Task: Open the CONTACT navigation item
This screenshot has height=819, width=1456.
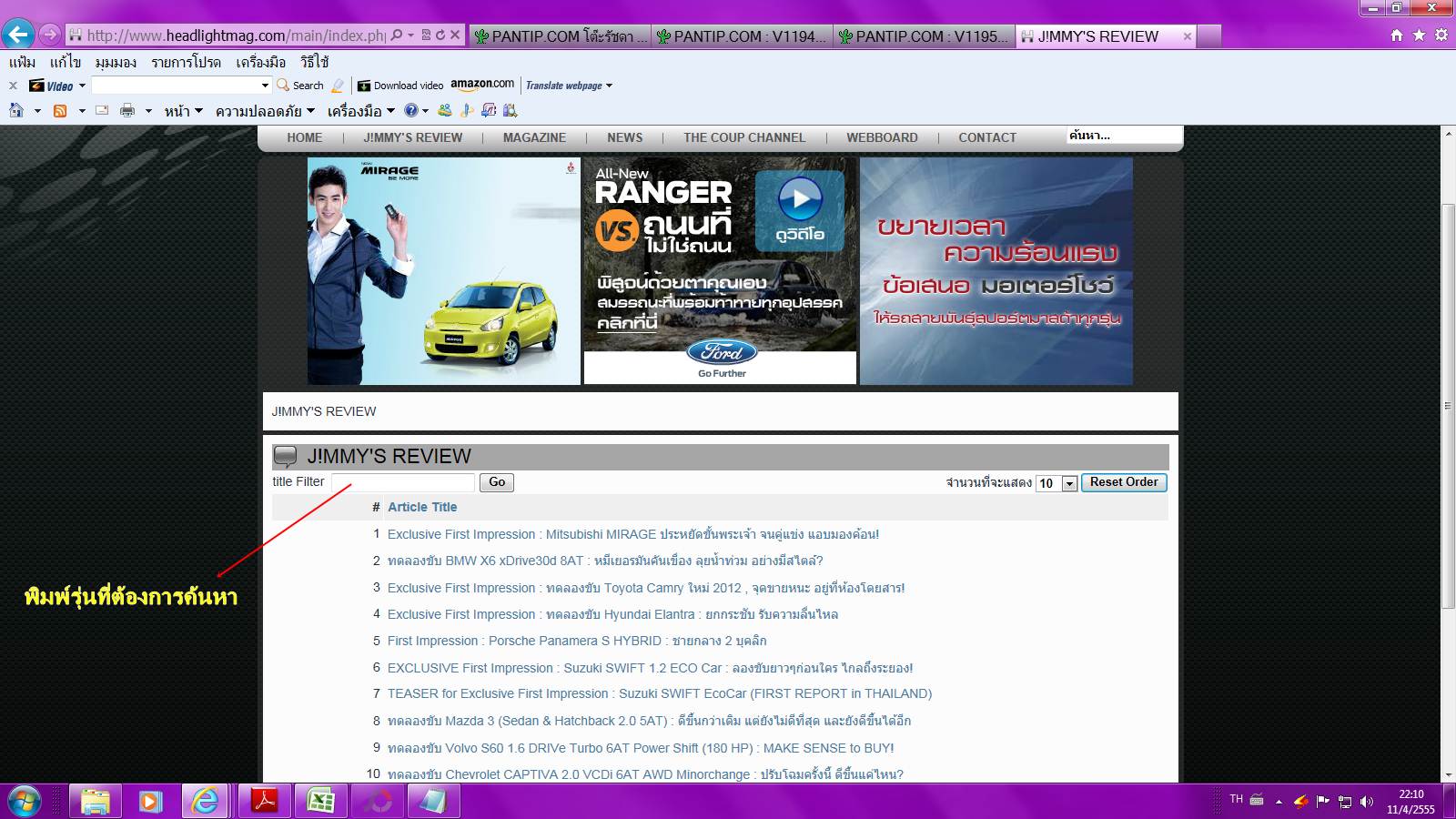Action: click(x=987, y=137)
